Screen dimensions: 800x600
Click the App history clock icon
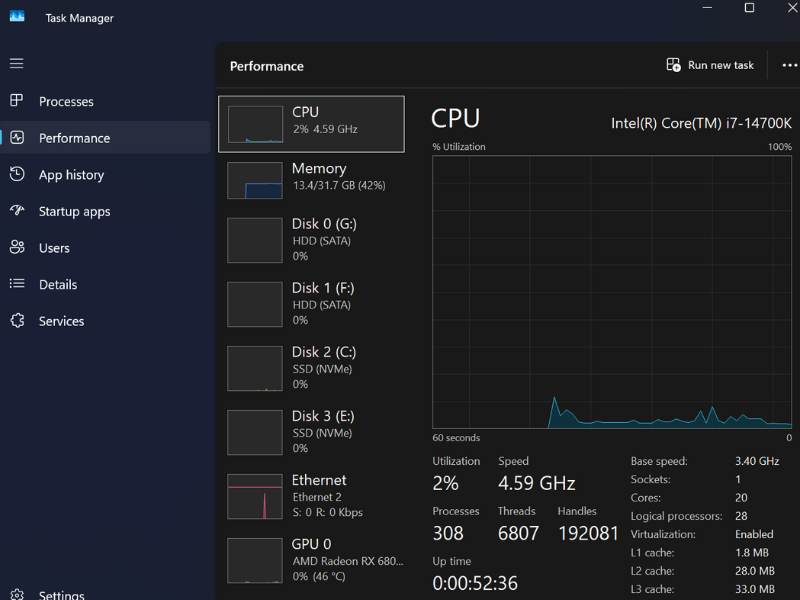point(17,174)
